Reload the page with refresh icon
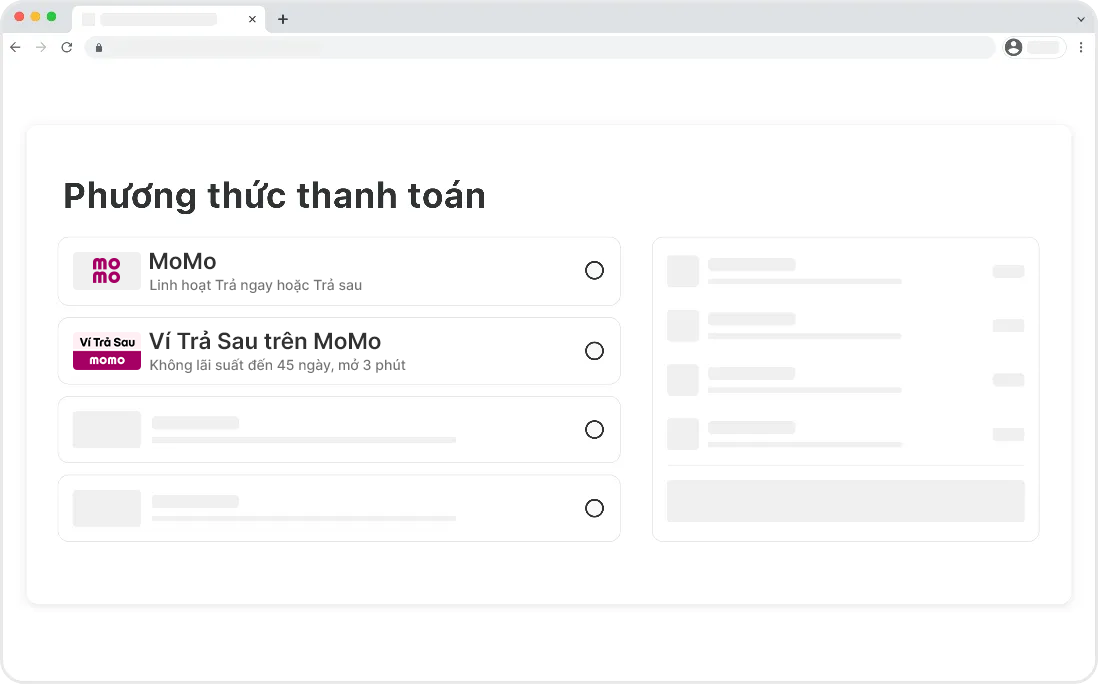 pos(67,47)
